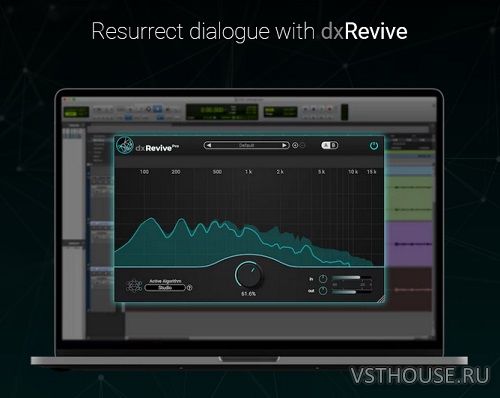Click the 61.6% amount value

248,294
